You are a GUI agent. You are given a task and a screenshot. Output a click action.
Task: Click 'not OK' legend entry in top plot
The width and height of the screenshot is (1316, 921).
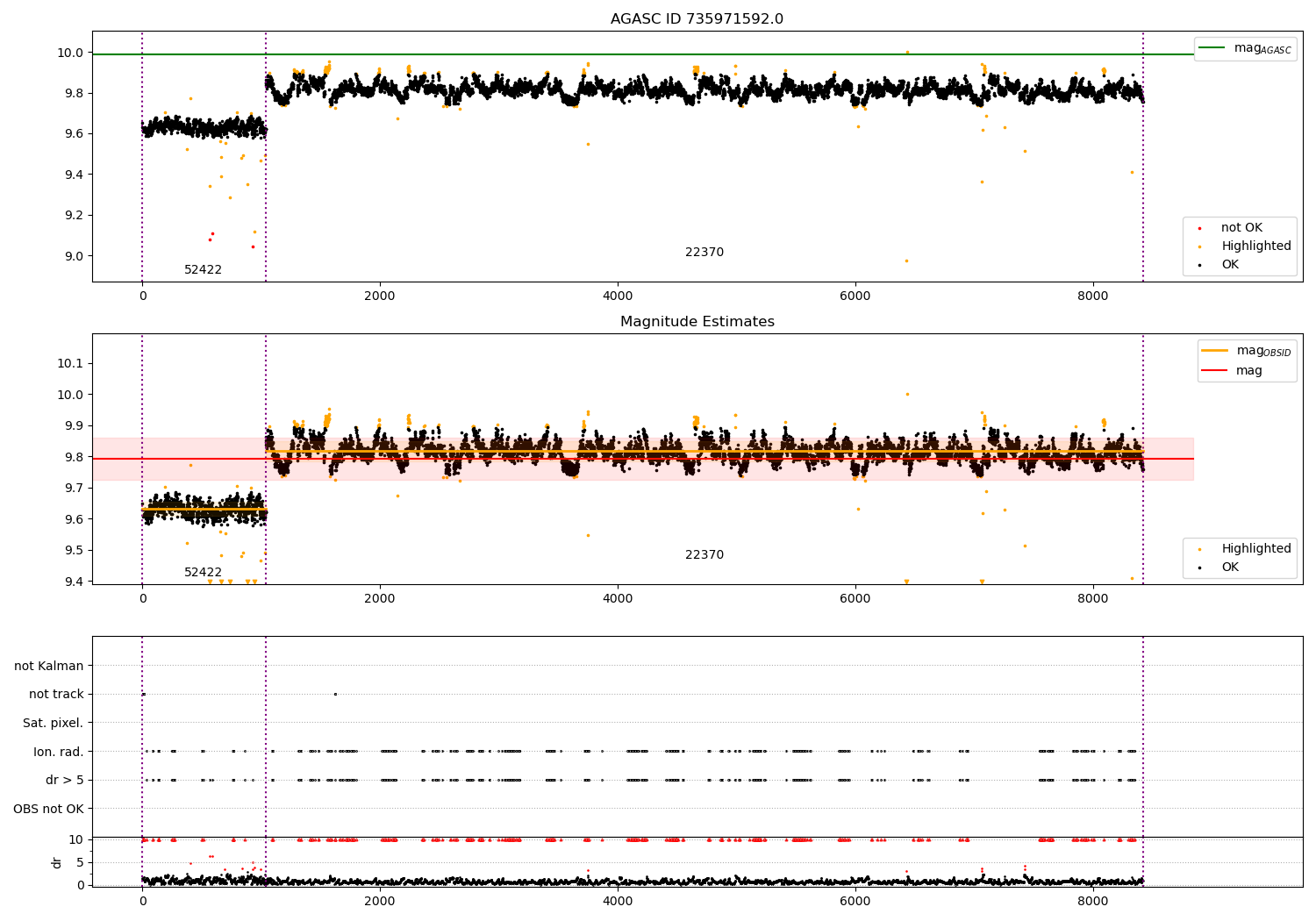click(x=1241, y=228)
